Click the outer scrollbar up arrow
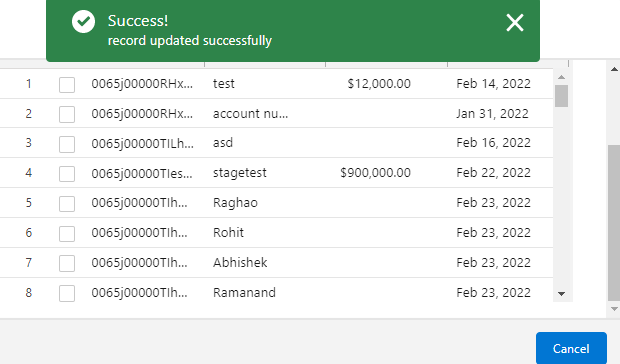The height and width of the screenshot is (364, 620). 614,69
